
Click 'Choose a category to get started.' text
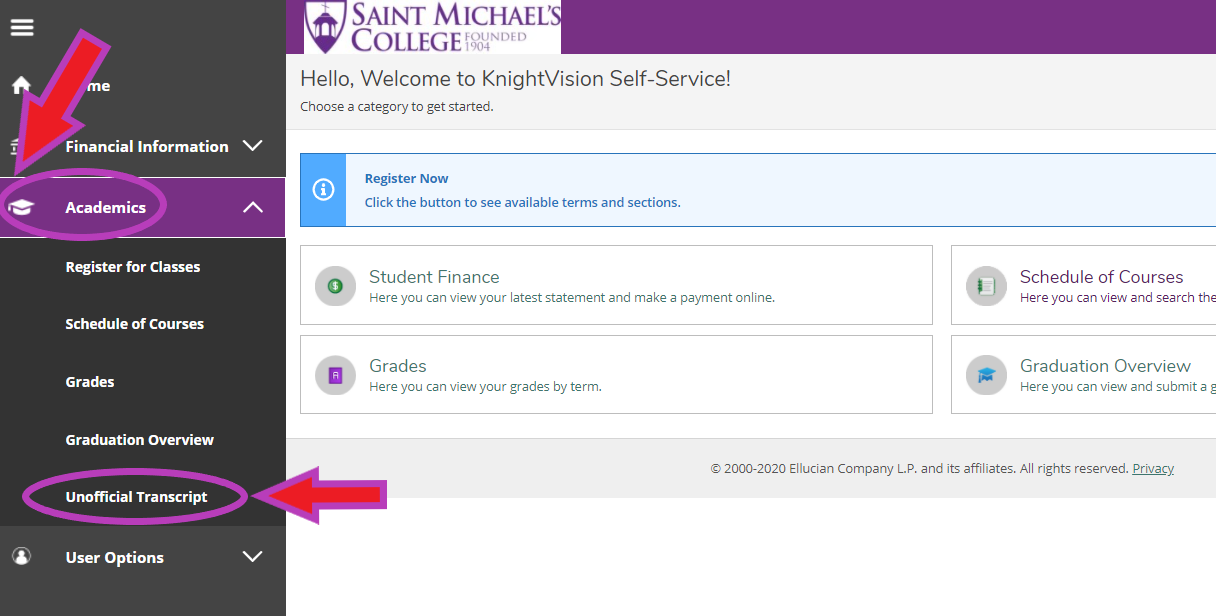(x=397, y=106)
